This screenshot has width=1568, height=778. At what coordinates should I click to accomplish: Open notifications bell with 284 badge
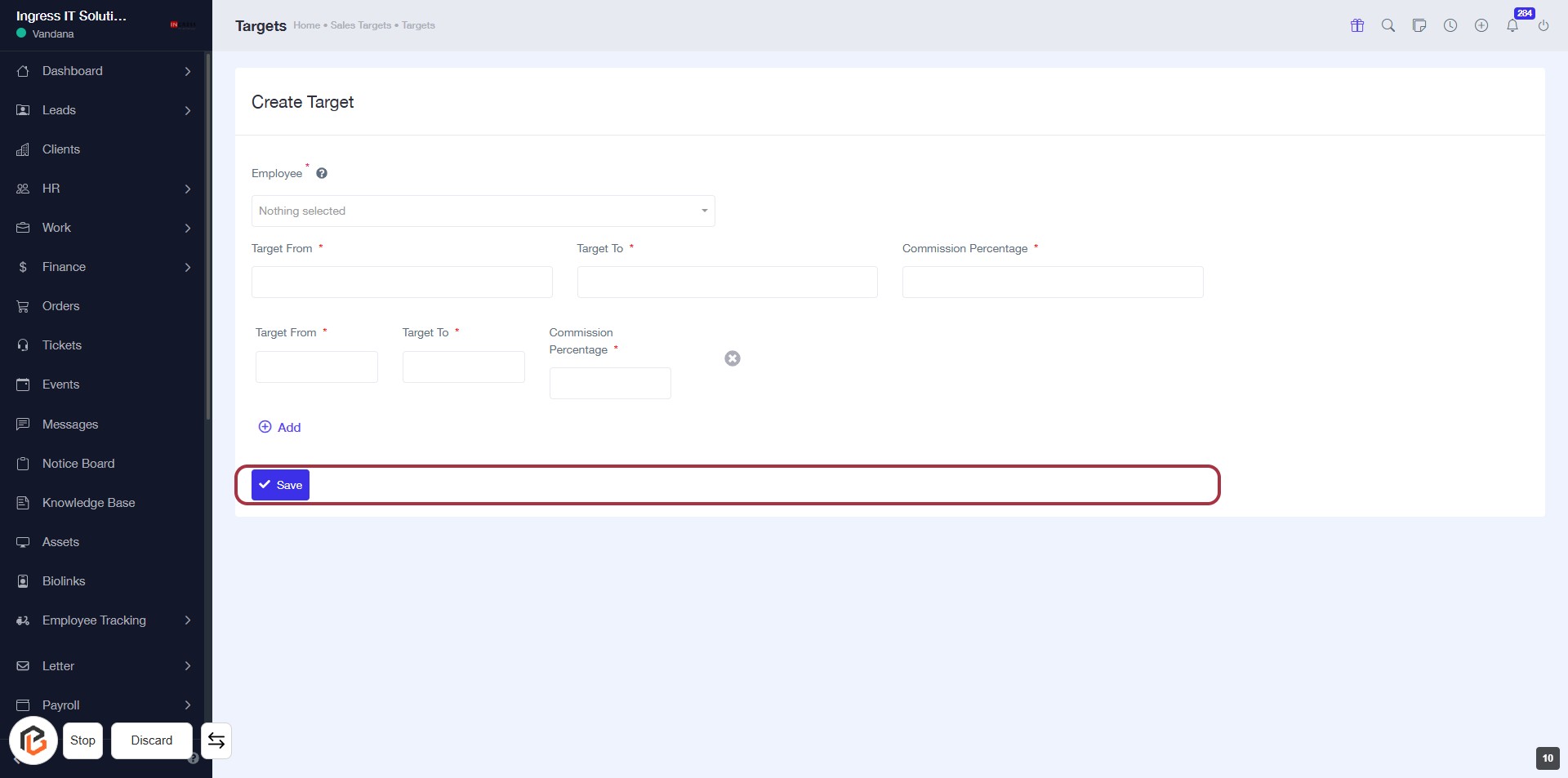pos(1512,25)
